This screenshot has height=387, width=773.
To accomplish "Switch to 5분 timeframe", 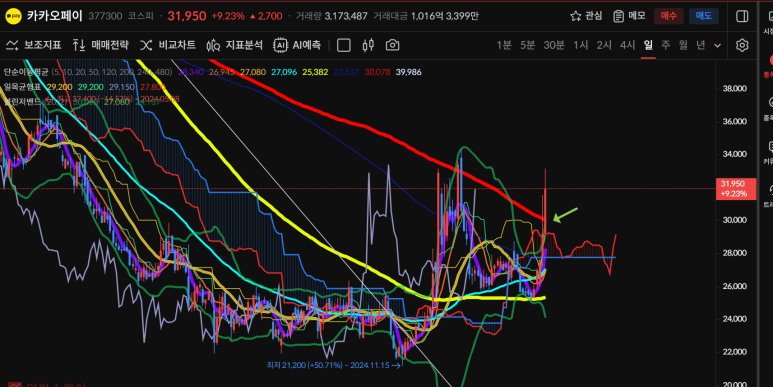I will click(x=527, y=45).
